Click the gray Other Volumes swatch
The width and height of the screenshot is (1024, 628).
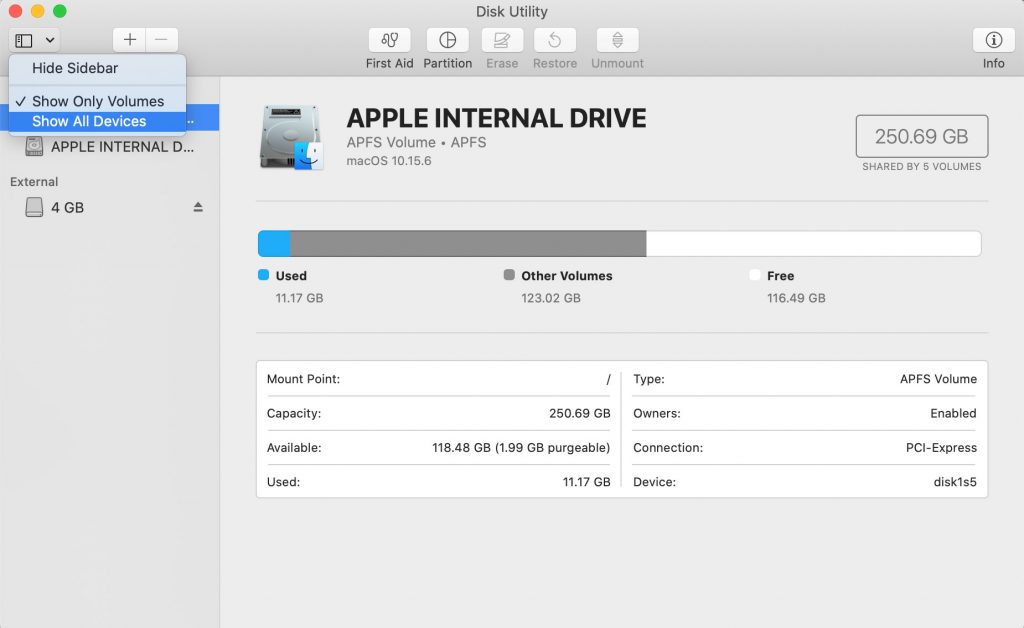[509, 275]
